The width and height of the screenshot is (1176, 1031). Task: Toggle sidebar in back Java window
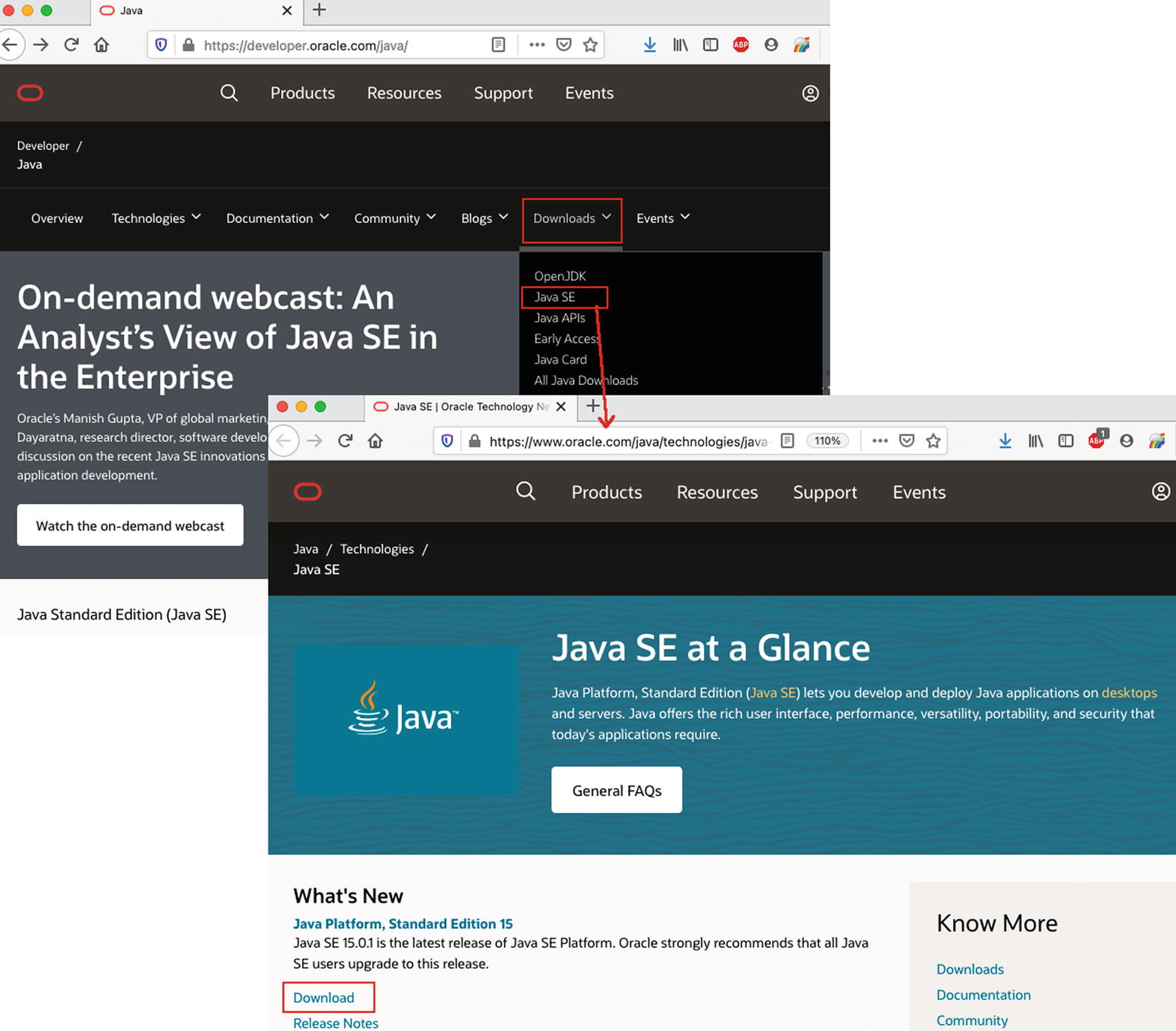711,45
